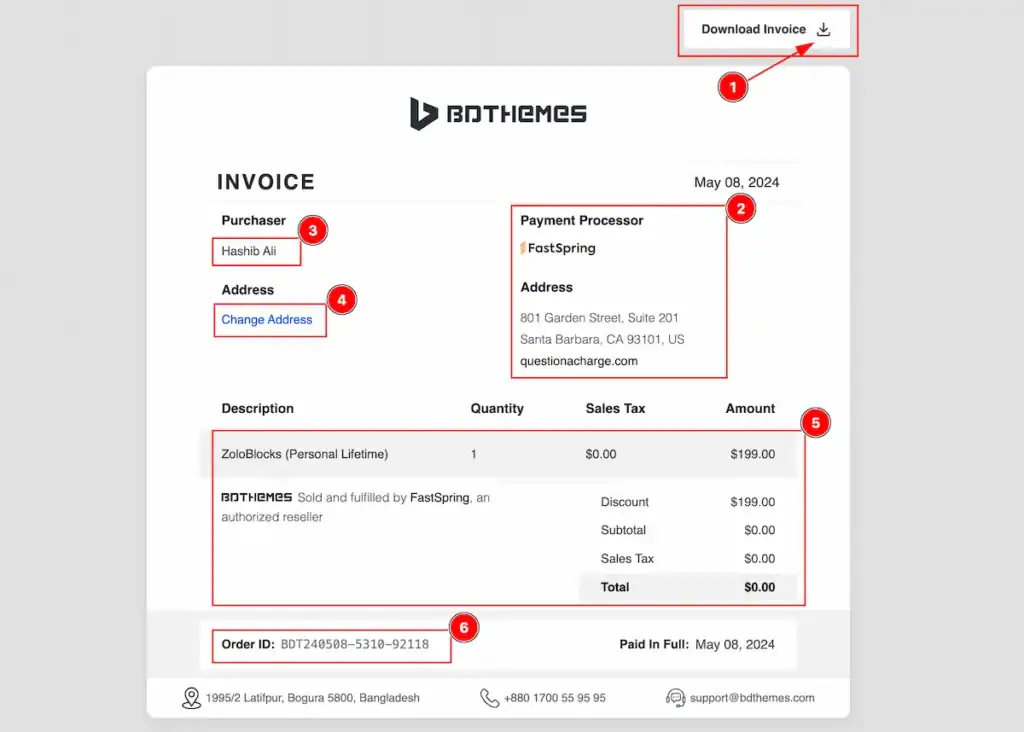Click the ZoloBlocks quantity value 1
This screenshot has width=1024, height=732.
pyautogui.click(x=473, y=454)
